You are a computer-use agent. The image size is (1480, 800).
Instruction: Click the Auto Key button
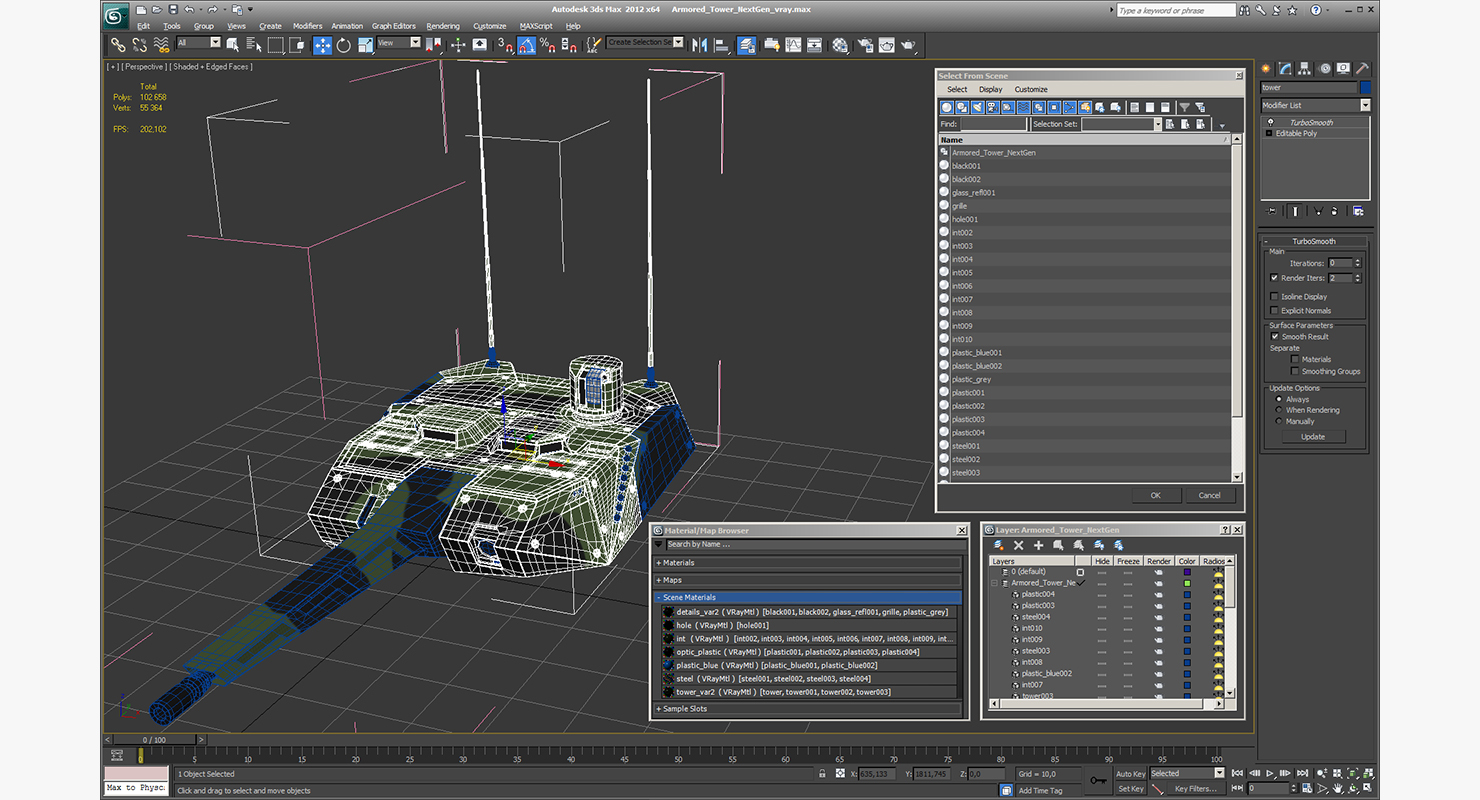point(1130,773)
